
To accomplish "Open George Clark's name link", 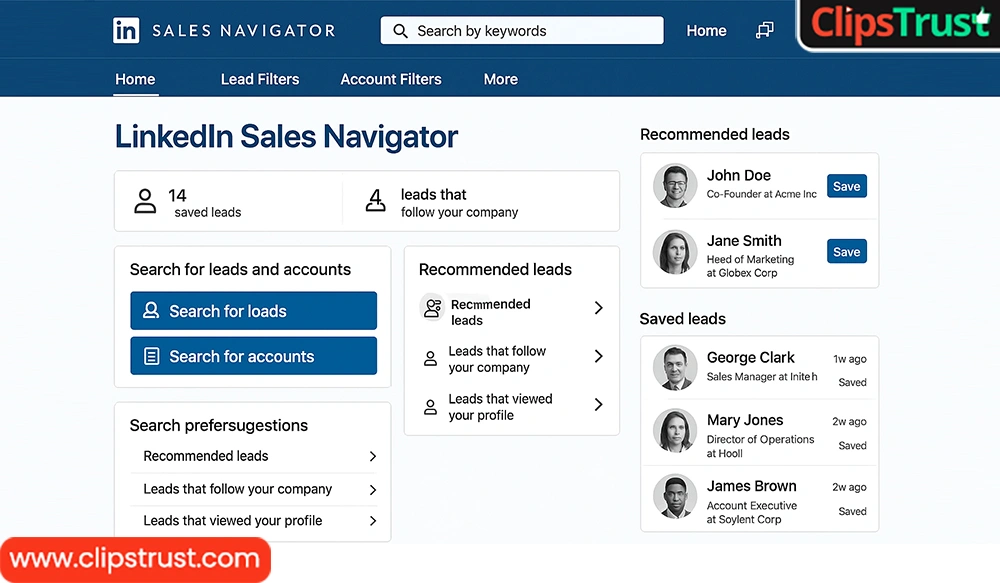I will tap(751, 357).
